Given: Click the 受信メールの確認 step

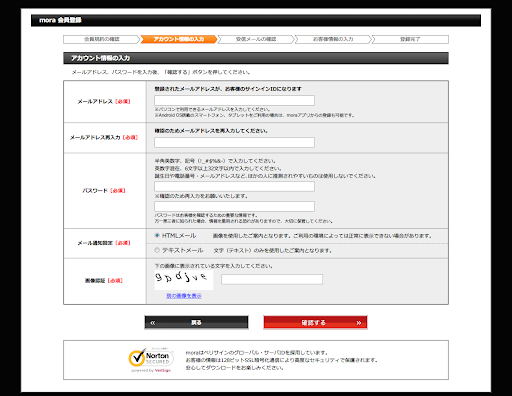Looking at the screenshot, I should [256, 39].
